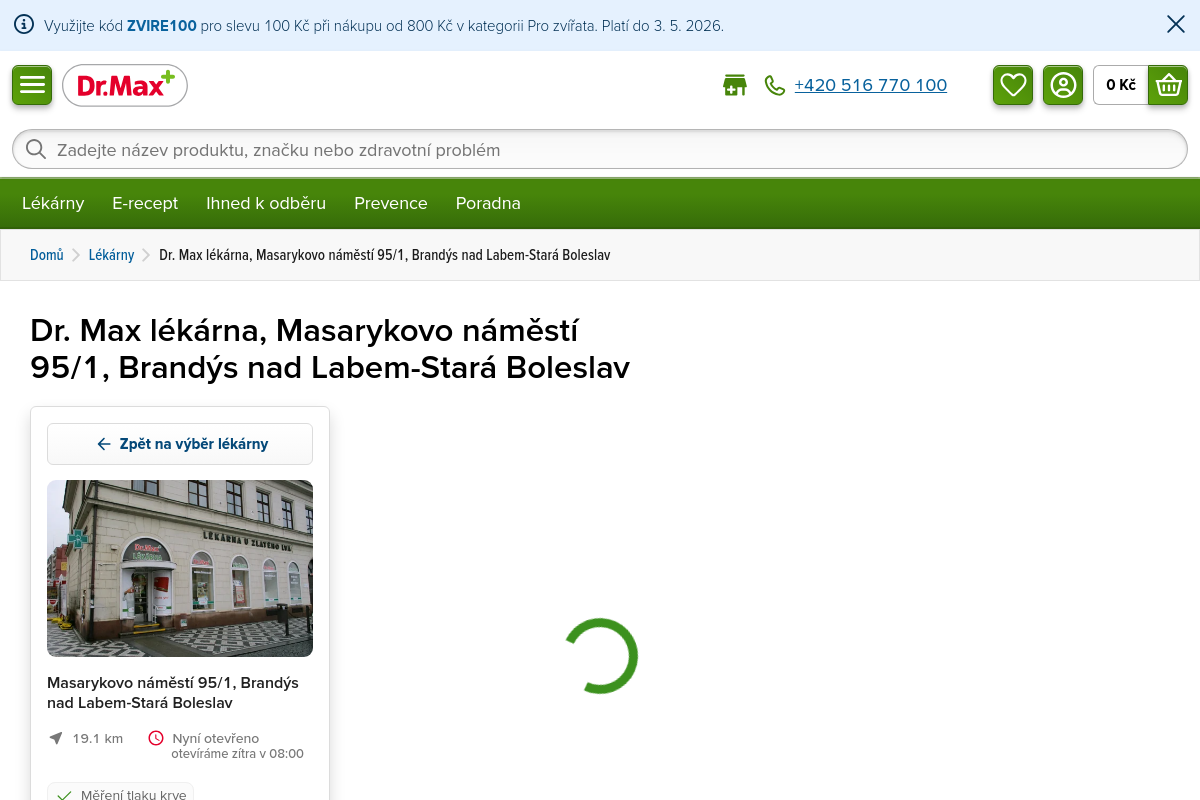
Task: Open the pharmacy storefront photo
Action: coord(180,568)
